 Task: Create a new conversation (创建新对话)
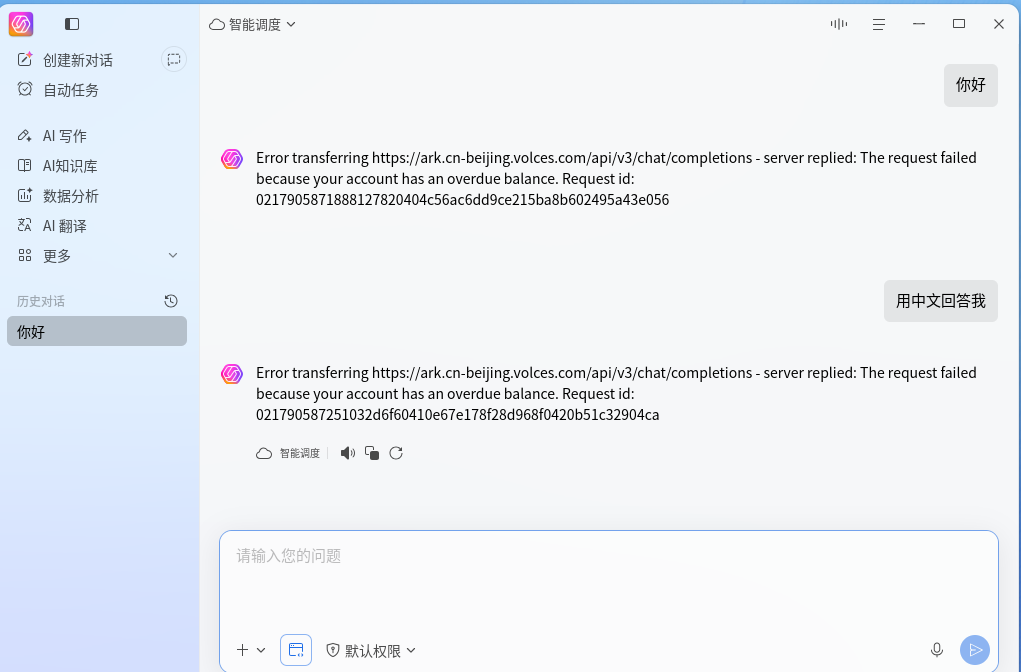point(65,60)
